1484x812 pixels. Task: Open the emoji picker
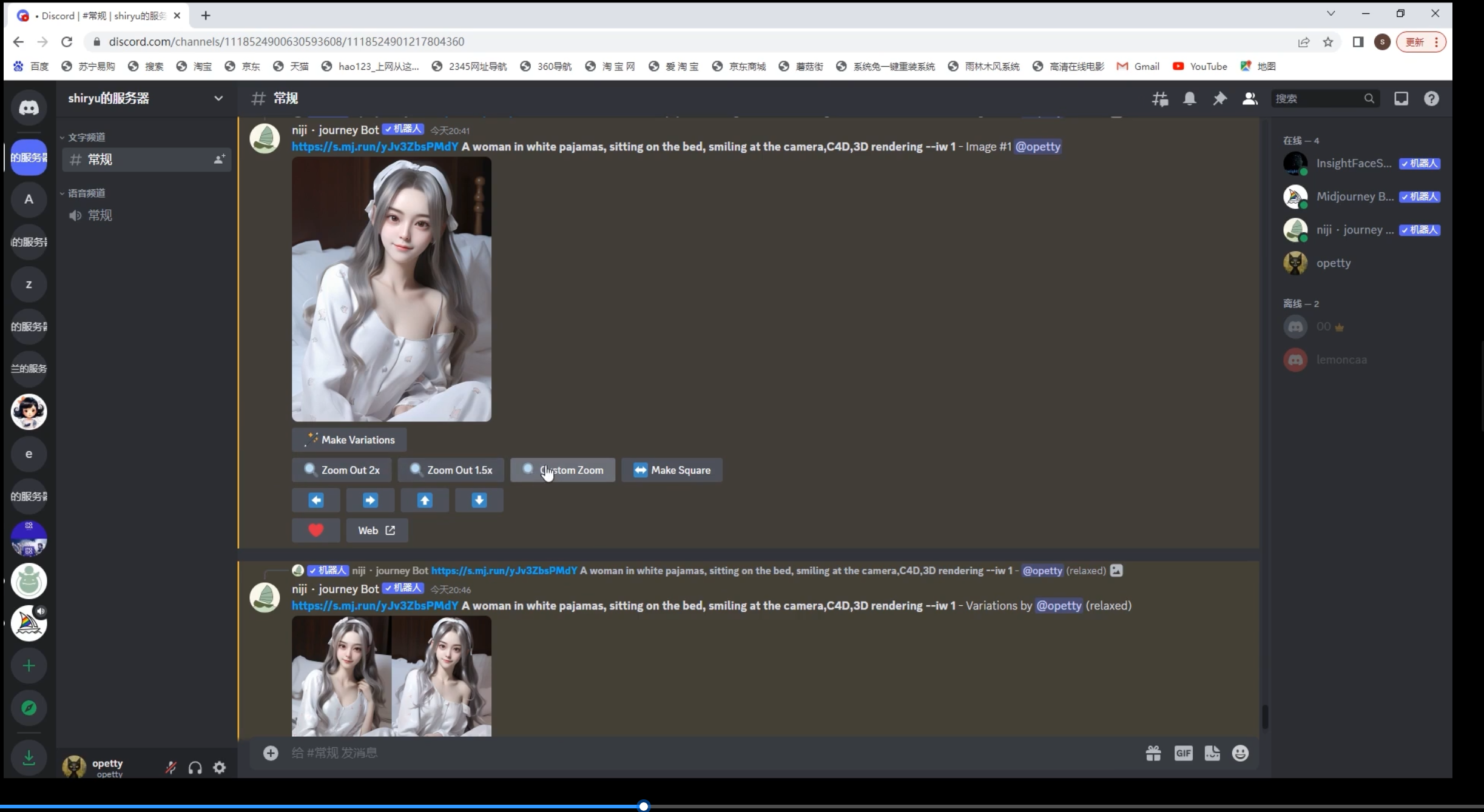click(1240, 753)
